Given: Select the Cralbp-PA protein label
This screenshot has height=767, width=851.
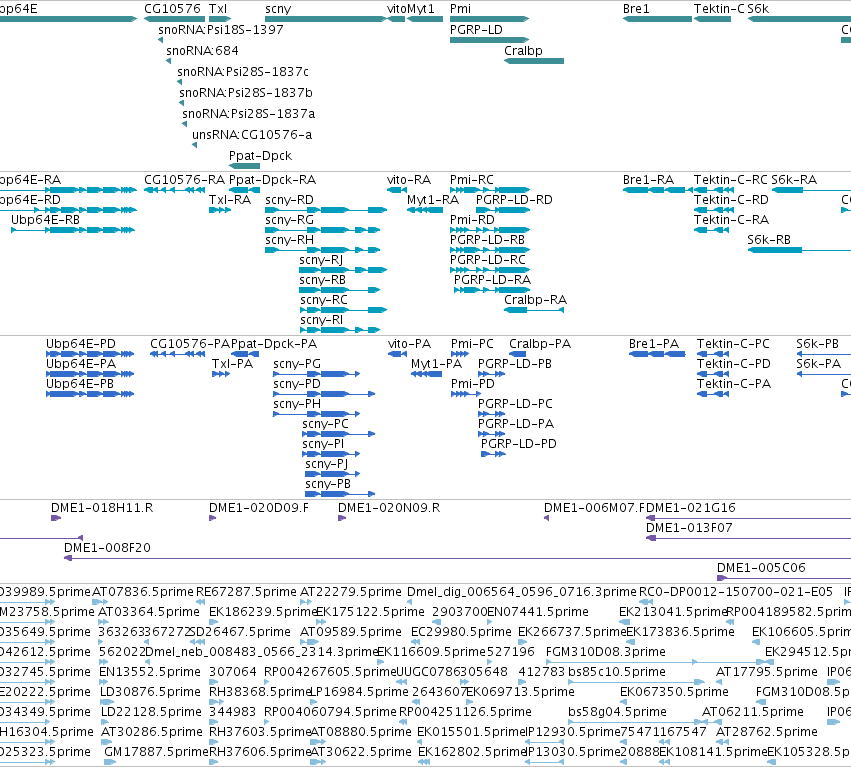Looking at the screenshot, I should click(x=540, y=344).
